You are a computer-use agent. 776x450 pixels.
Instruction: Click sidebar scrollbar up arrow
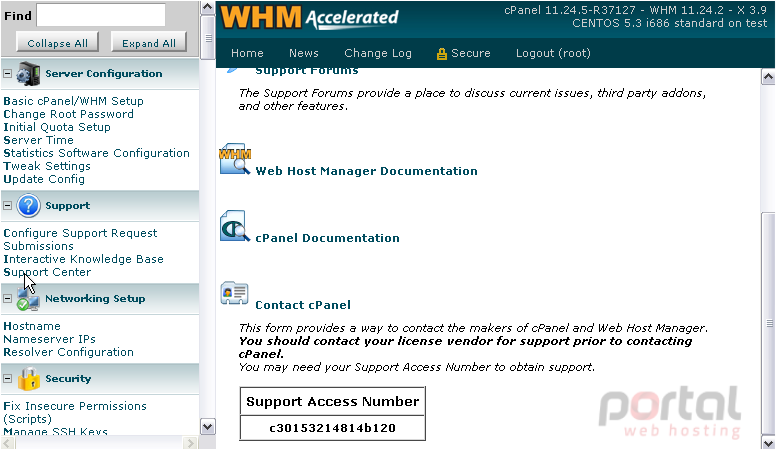tap(208, 7)
